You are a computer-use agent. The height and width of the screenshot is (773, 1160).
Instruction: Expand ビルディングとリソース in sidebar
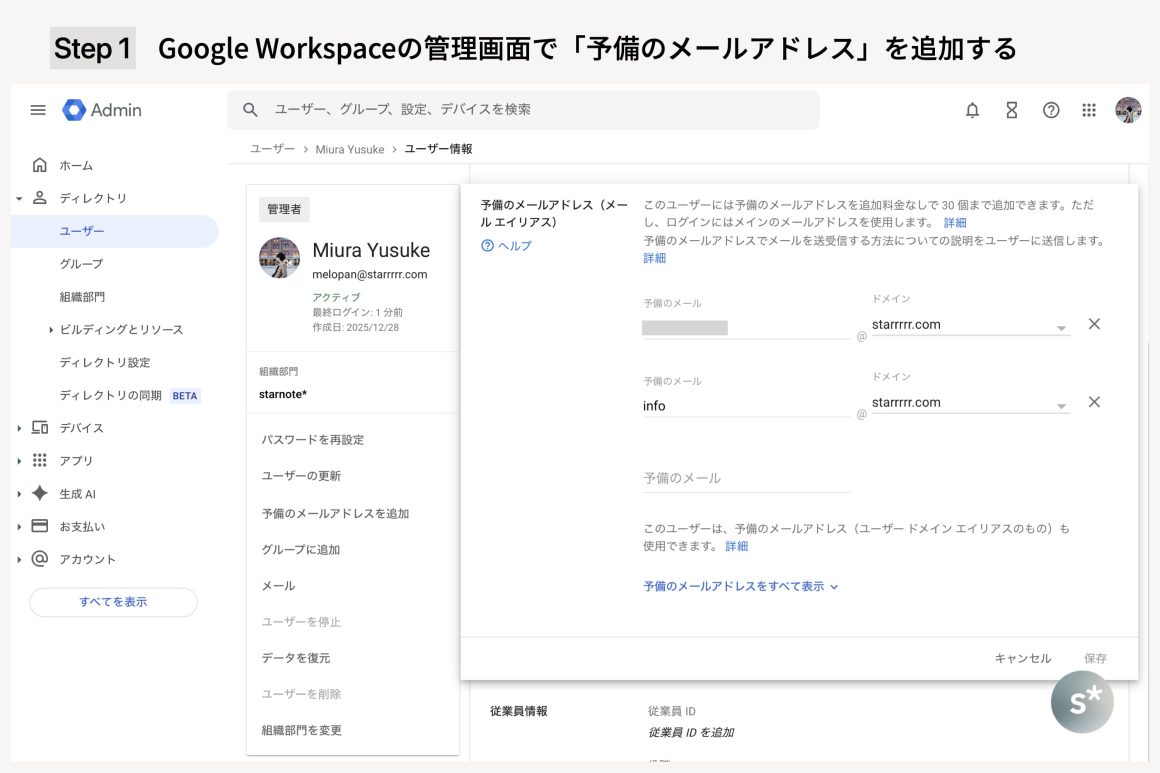[51, 330]
